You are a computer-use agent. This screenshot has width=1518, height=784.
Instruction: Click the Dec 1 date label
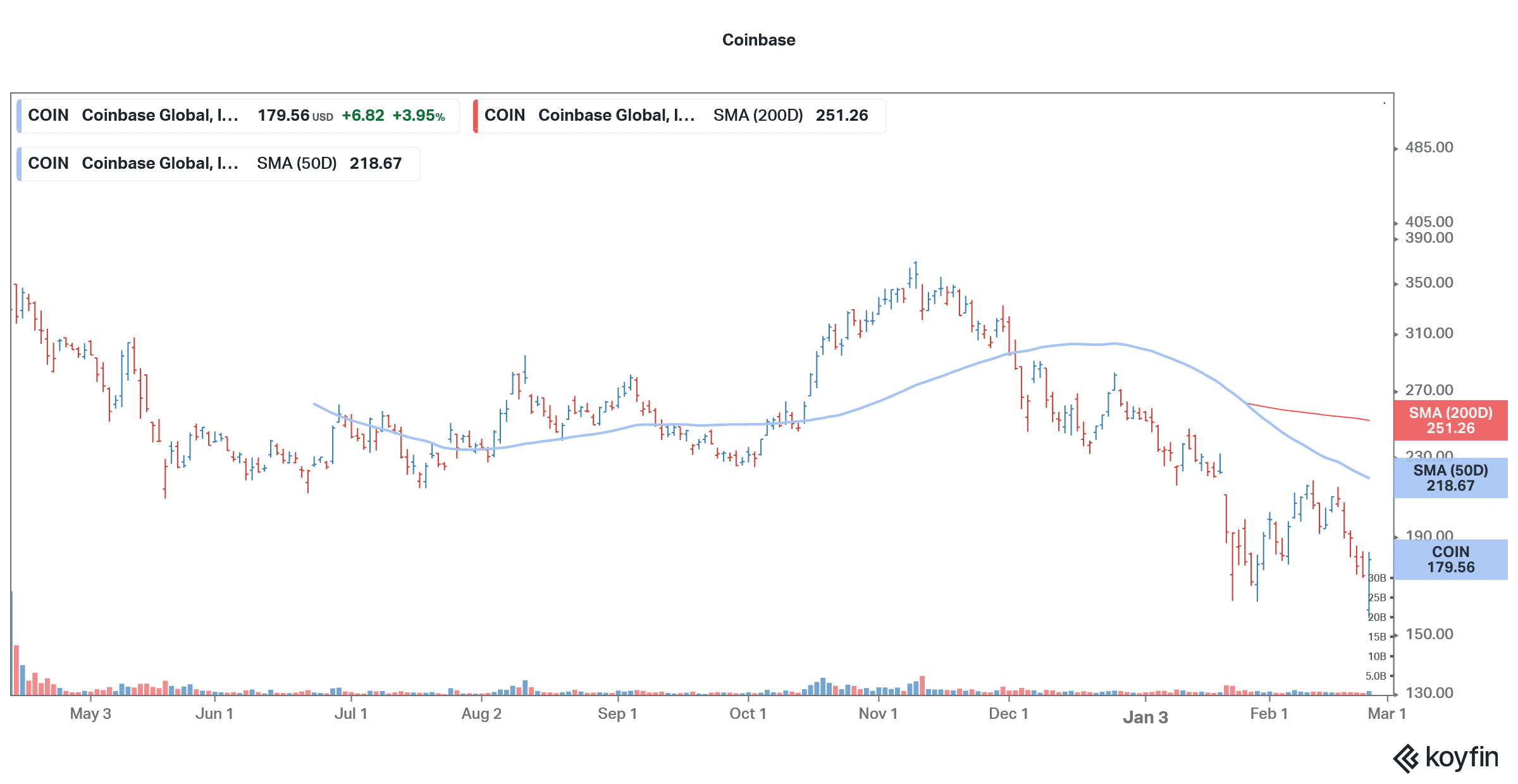coord(1008,714)
